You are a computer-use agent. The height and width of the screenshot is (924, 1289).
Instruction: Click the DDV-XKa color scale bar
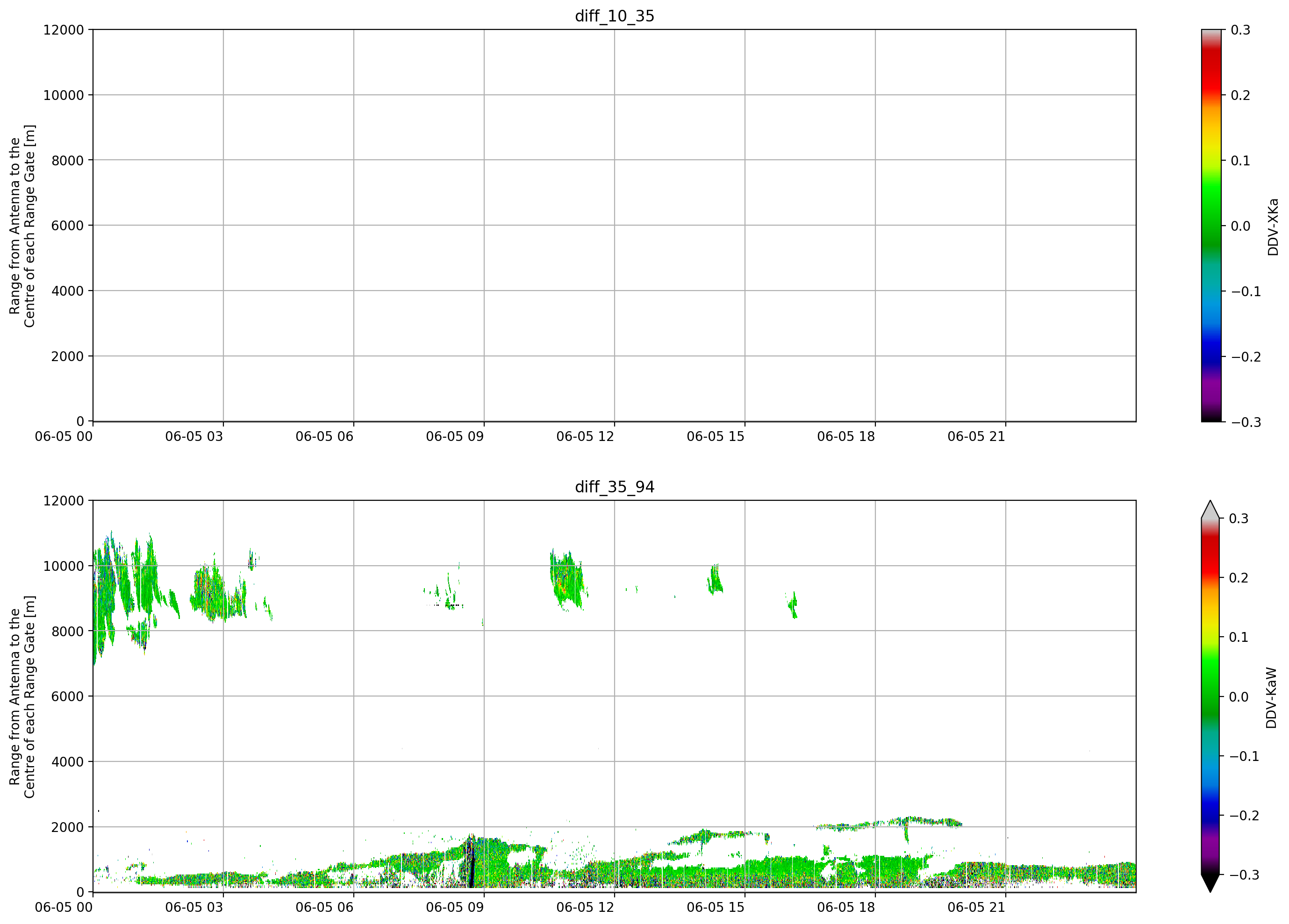(x=1211, y=226)
